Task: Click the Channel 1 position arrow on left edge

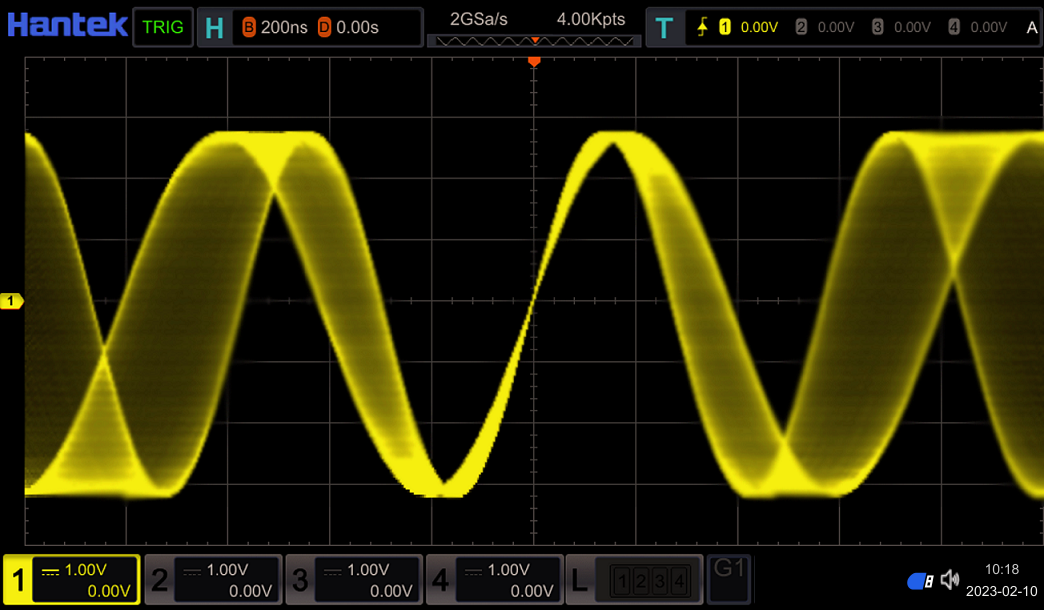Action: (x=10, y=301)
